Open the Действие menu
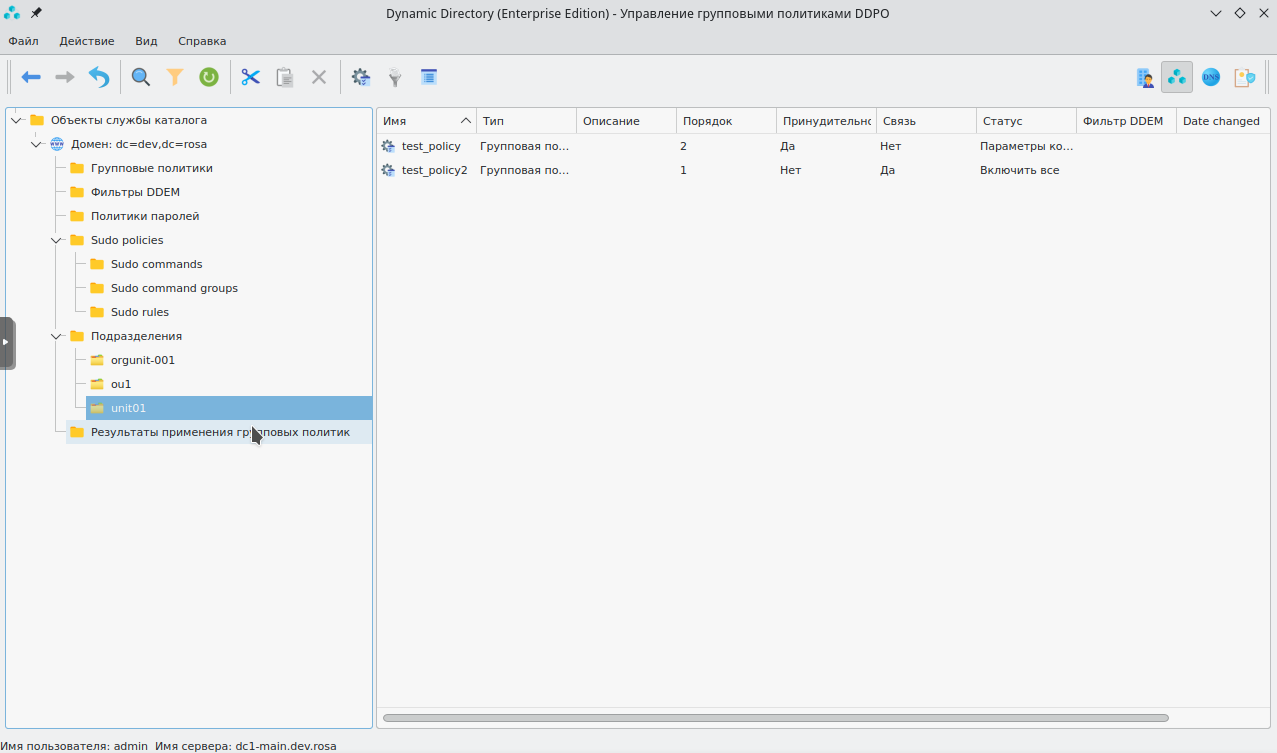Image resolution: width=1277 pixels, height=753 pixels. pyautogui.click(x=86, y=41)
